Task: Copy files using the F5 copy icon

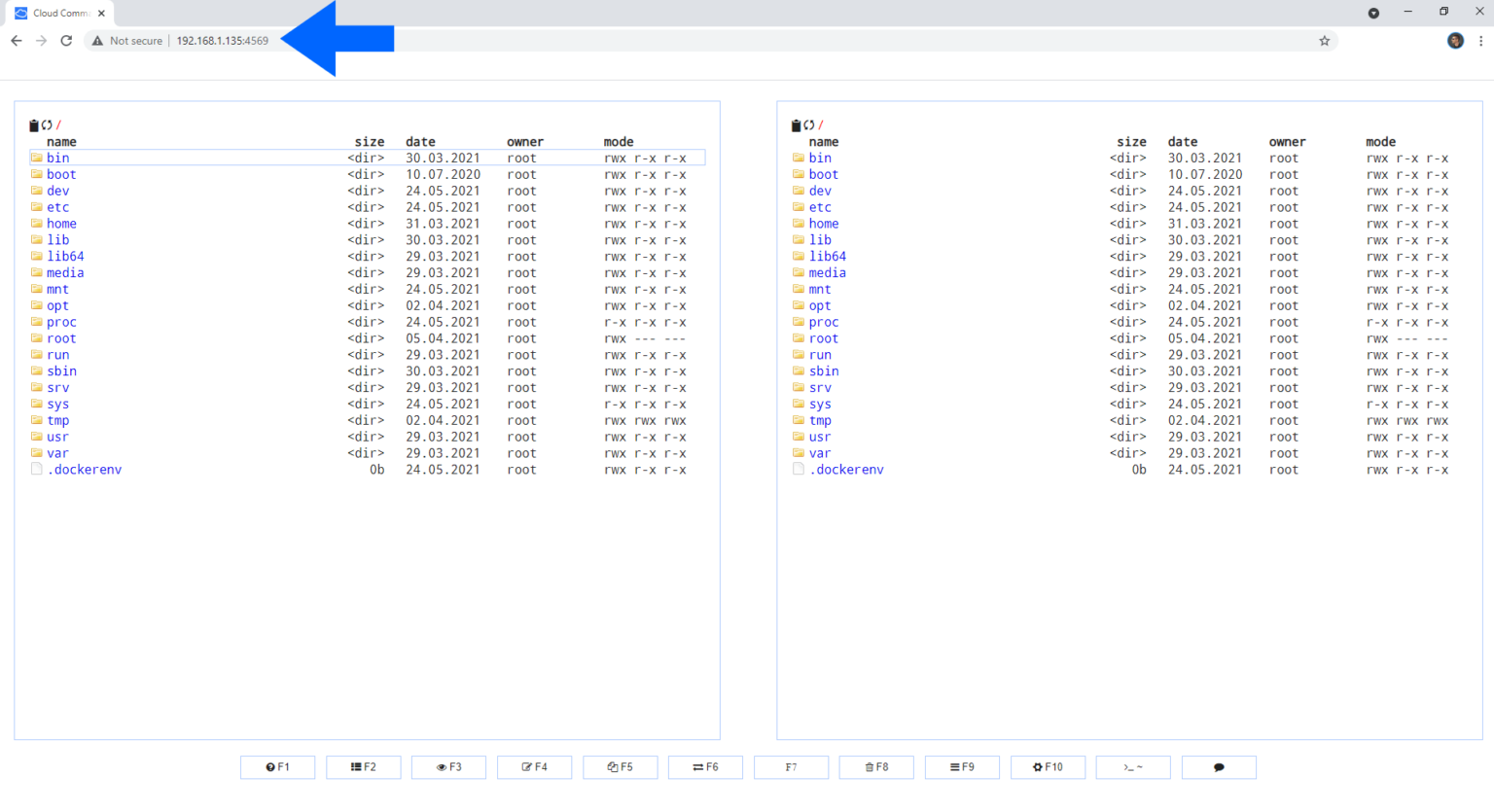Action: [620, 767]
